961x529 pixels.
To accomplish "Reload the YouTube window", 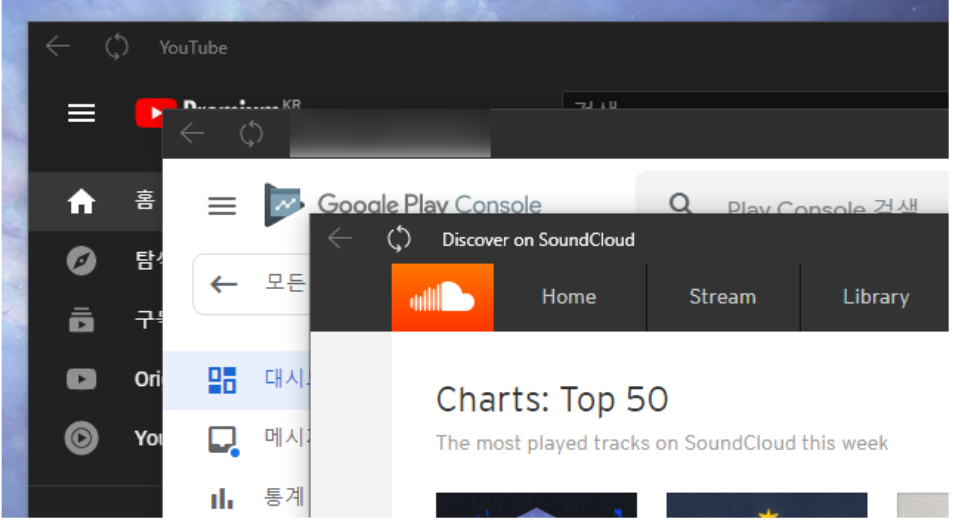I will coord(116,47).
